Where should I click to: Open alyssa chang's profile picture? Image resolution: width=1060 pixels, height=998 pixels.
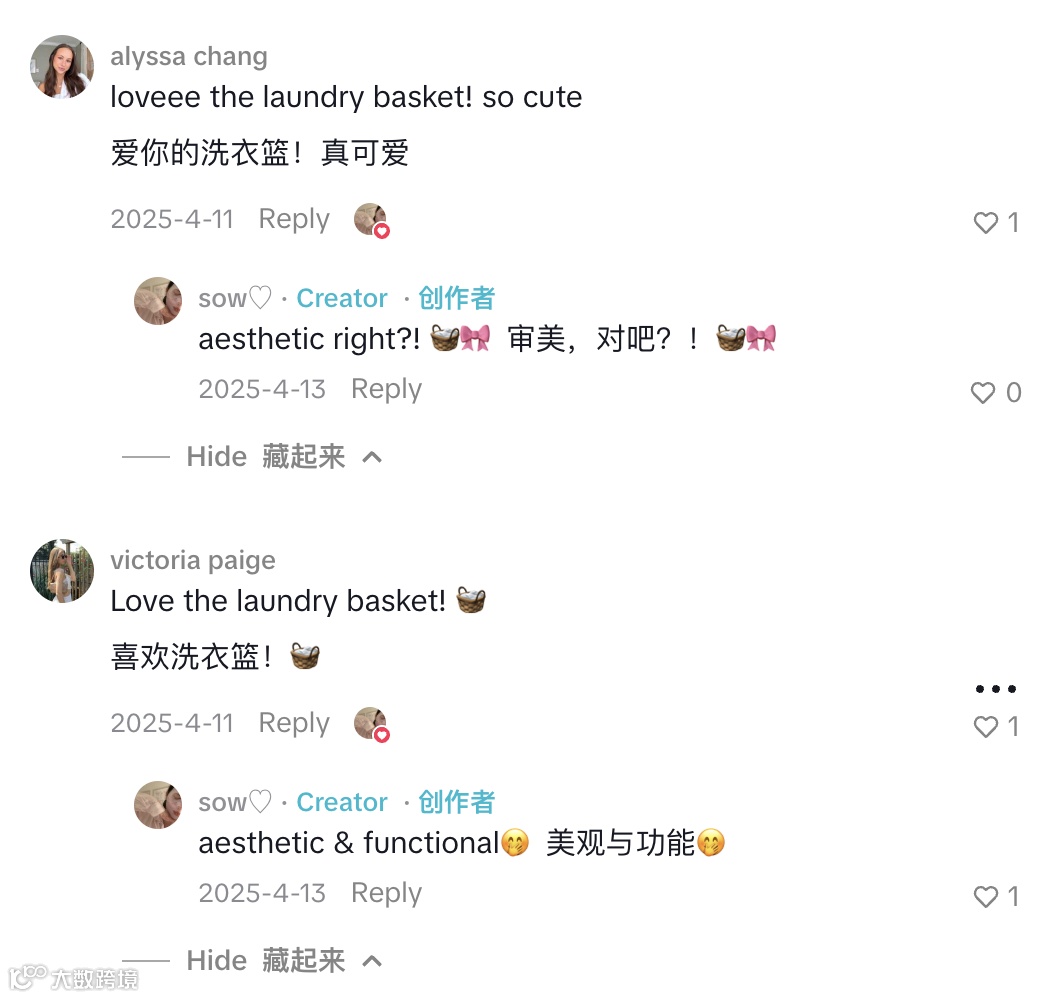click(x=62, y=66)
